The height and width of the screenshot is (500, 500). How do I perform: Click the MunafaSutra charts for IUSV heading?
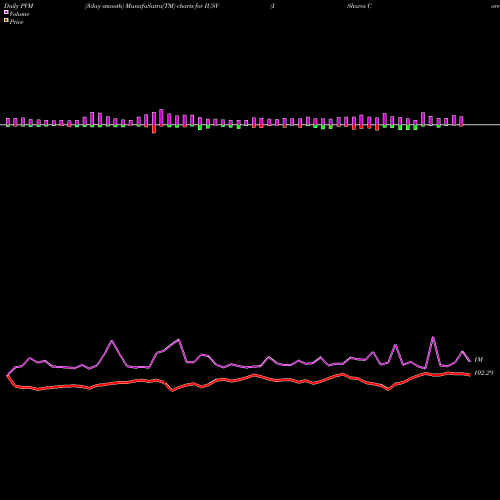(x=152, y=6)
